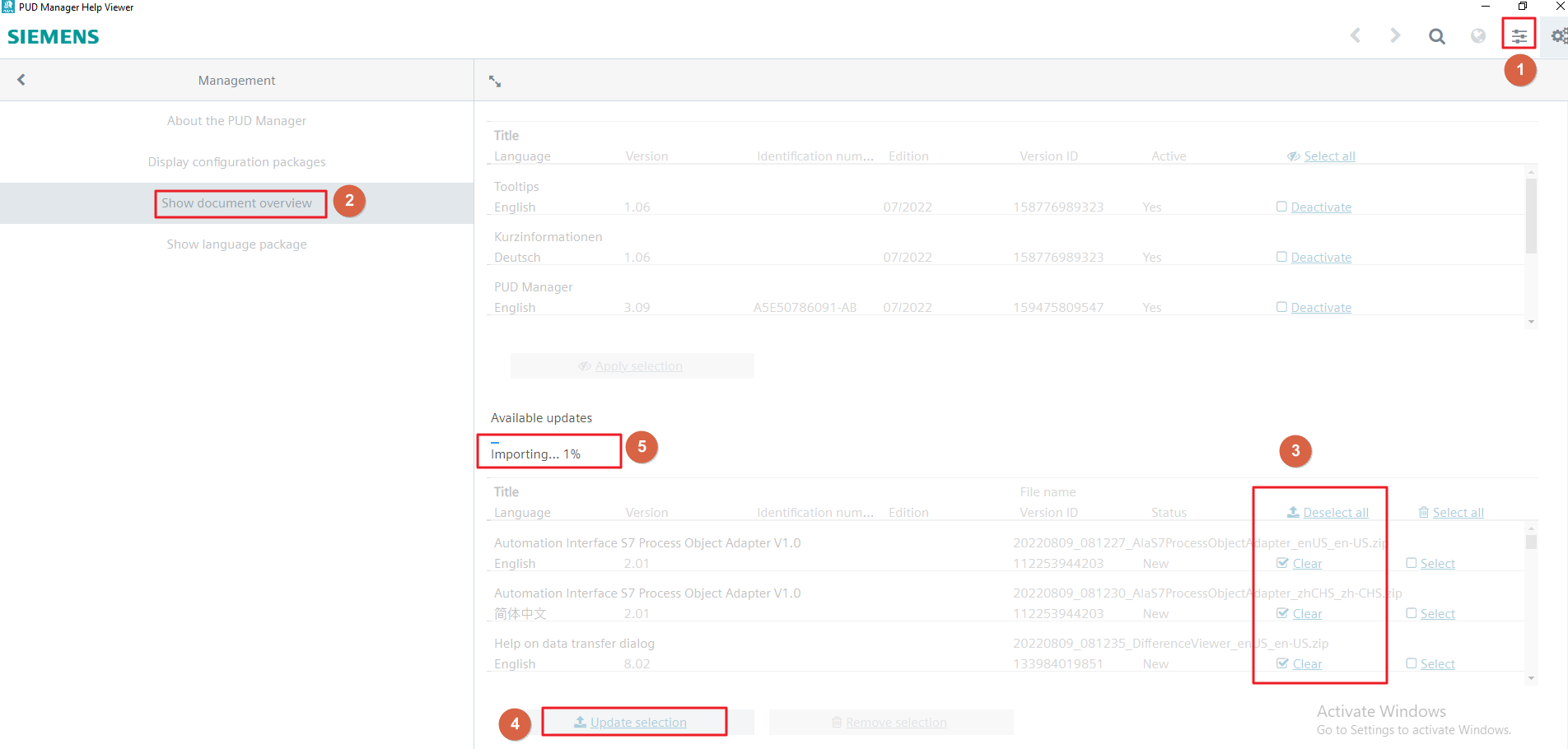Click Select all in the installed documents header
The height and width of the screenshot is (749, 1568).
pyautogui.click(x=1329, y=156)
